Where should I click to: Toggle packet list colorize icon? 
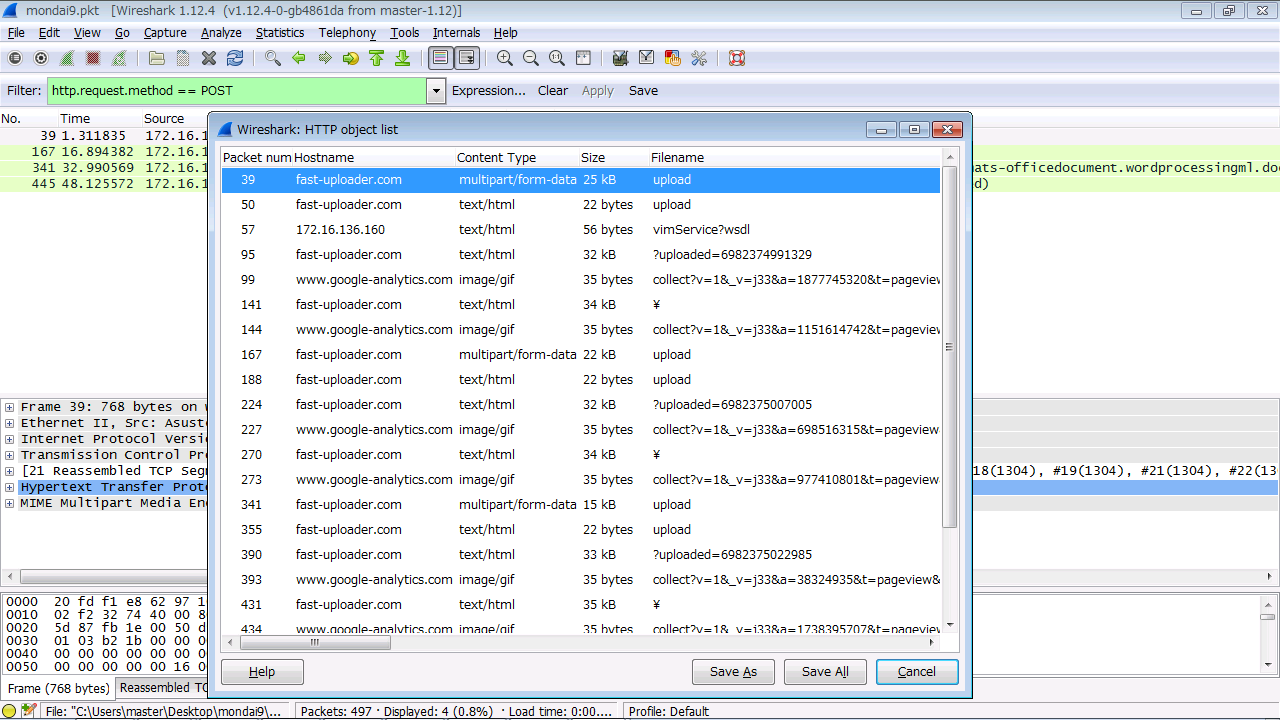[440, 58]
